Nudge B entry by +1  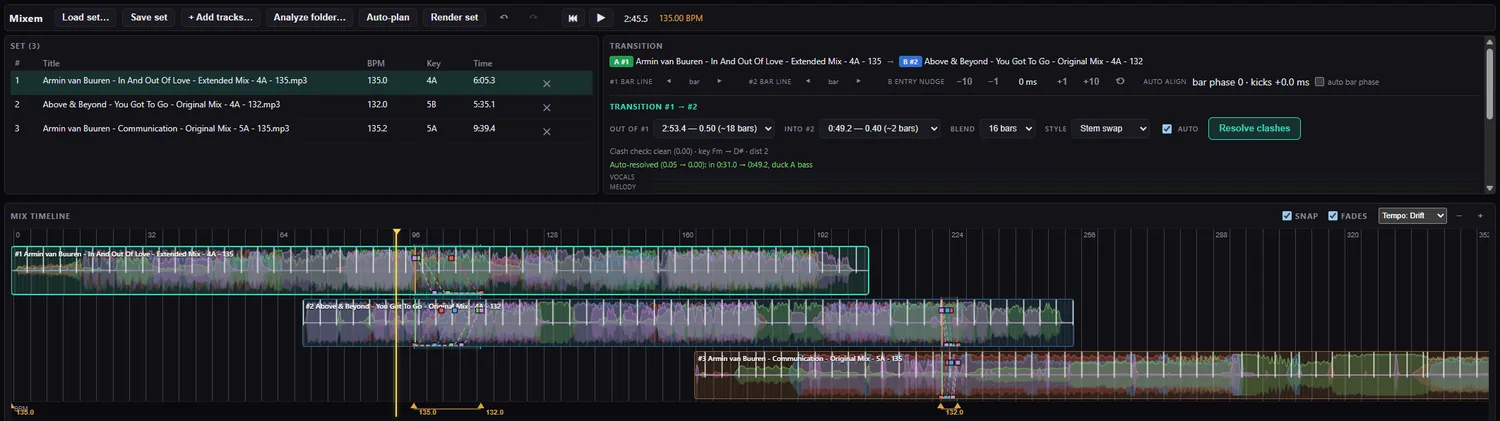[x=1062, y=82]
